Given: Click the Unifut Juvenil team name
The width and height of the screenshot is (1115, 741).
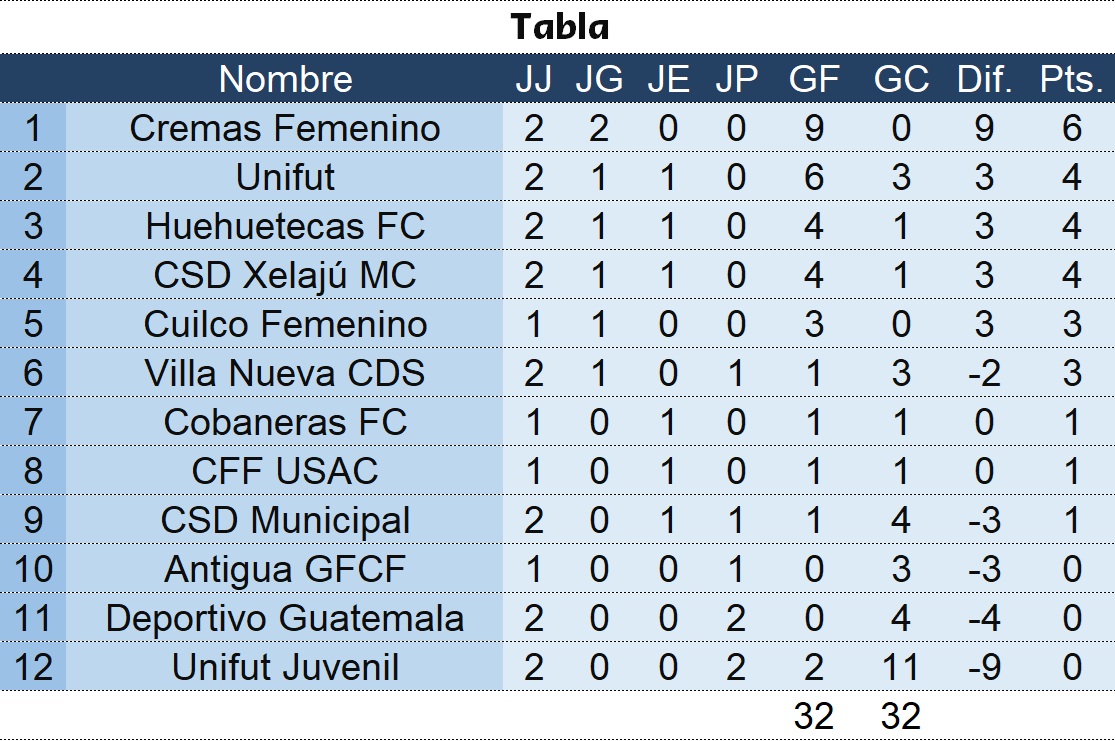Looking at the screenshot, I should tap(285, 667).
